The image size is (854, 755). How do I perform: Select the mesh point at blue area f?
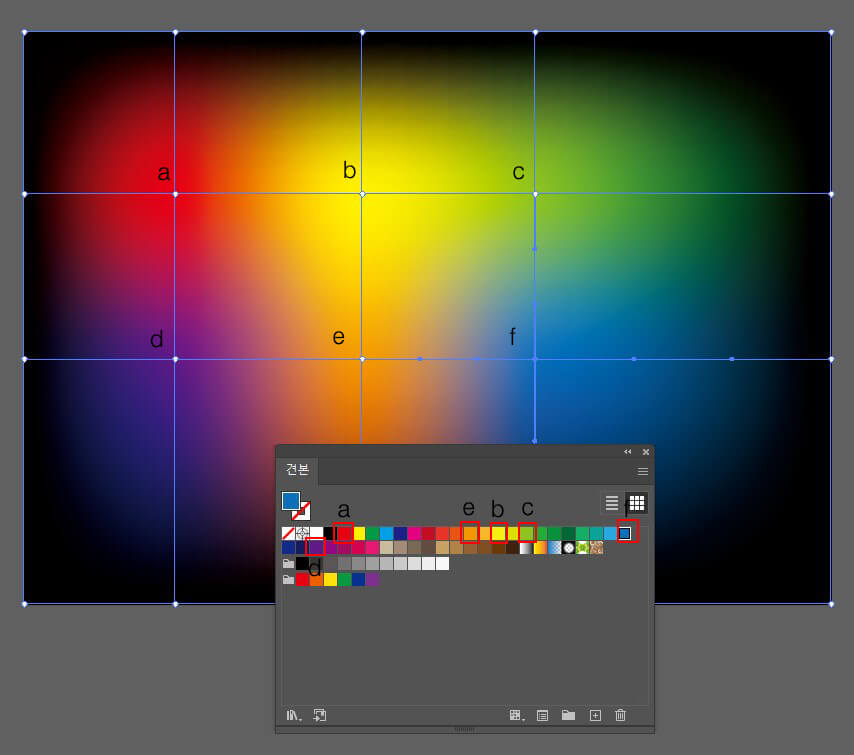tap(535, 359)
